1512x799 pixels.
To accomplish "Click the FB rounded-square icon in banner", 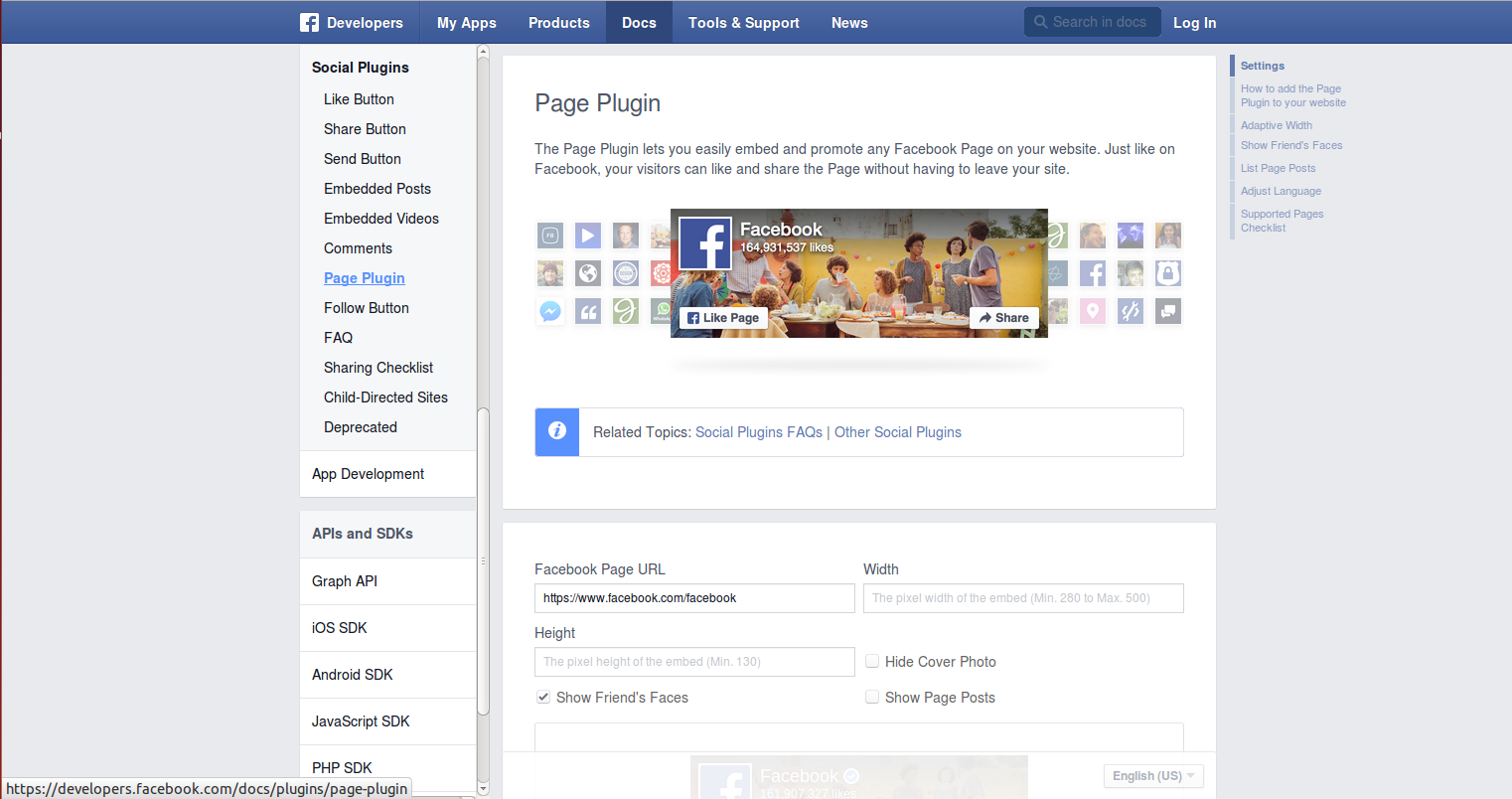I will pos(550,236).
